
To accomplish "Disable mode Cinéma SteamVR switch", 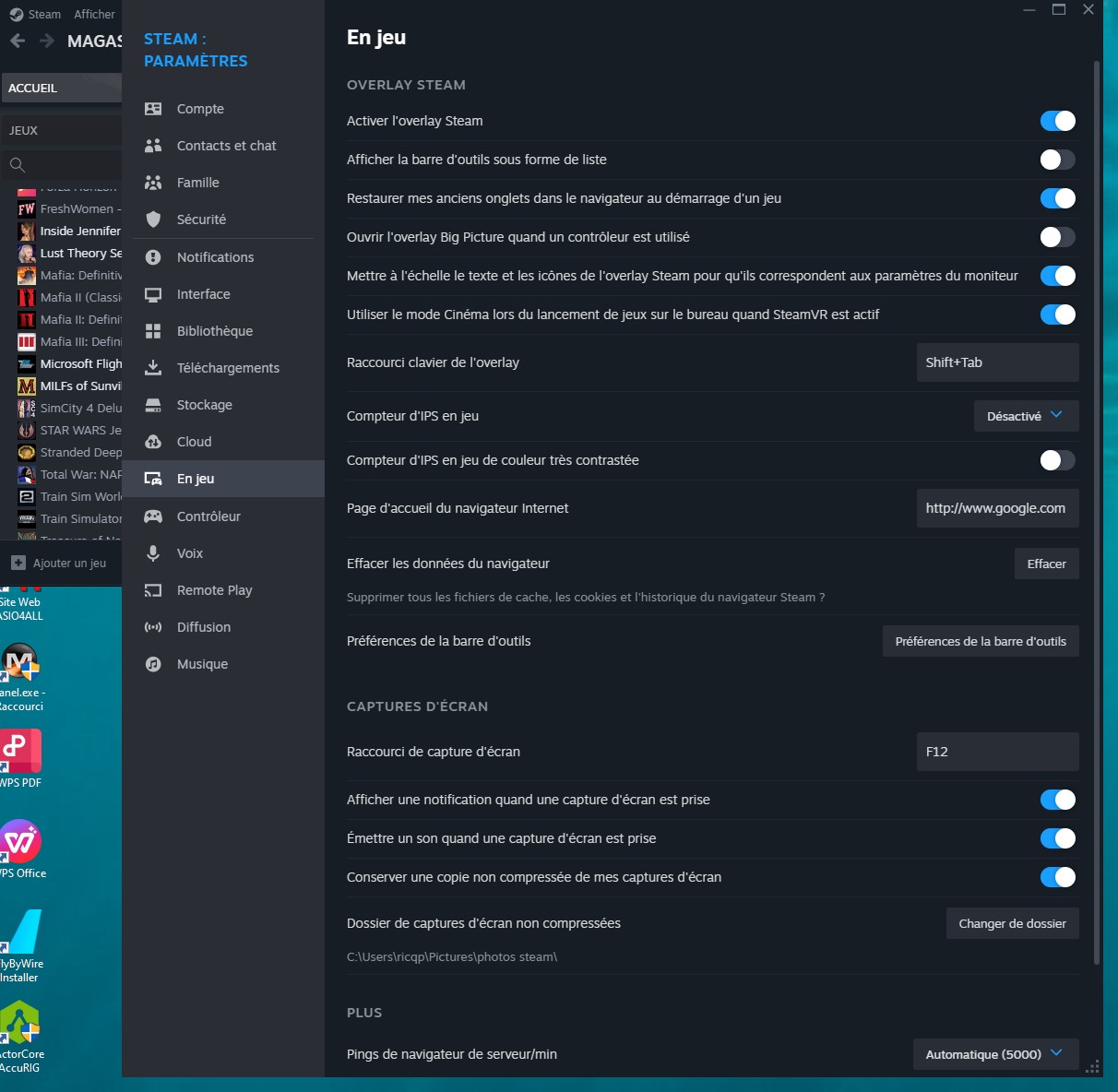I will (1058, 315).
